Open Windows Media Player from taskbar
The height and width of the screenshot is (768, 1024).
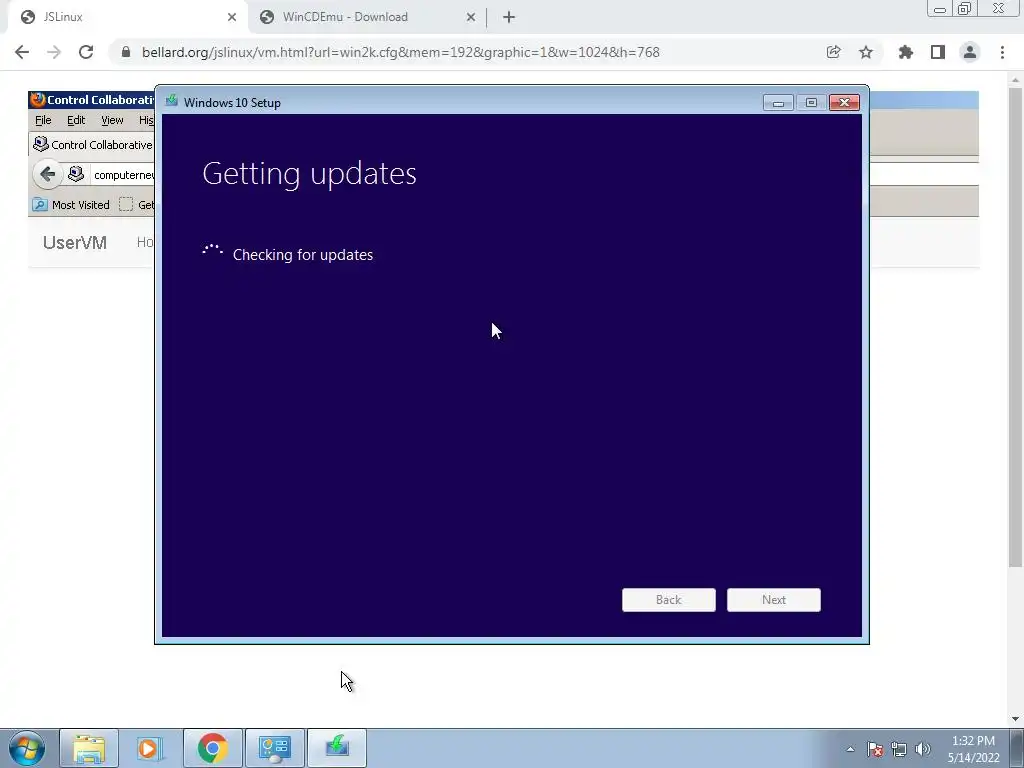point(150,748)
